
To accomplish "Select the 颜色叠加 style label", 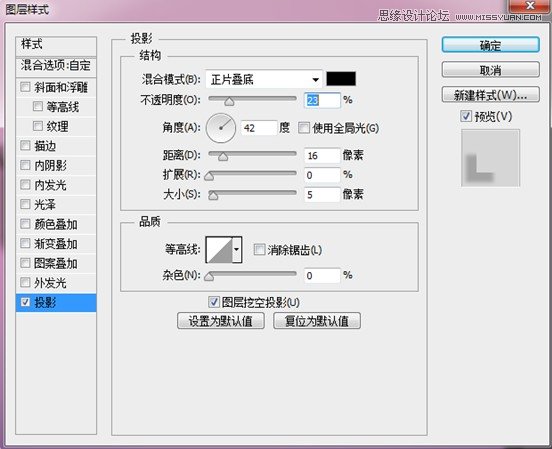I will click(x=56, y=224).
